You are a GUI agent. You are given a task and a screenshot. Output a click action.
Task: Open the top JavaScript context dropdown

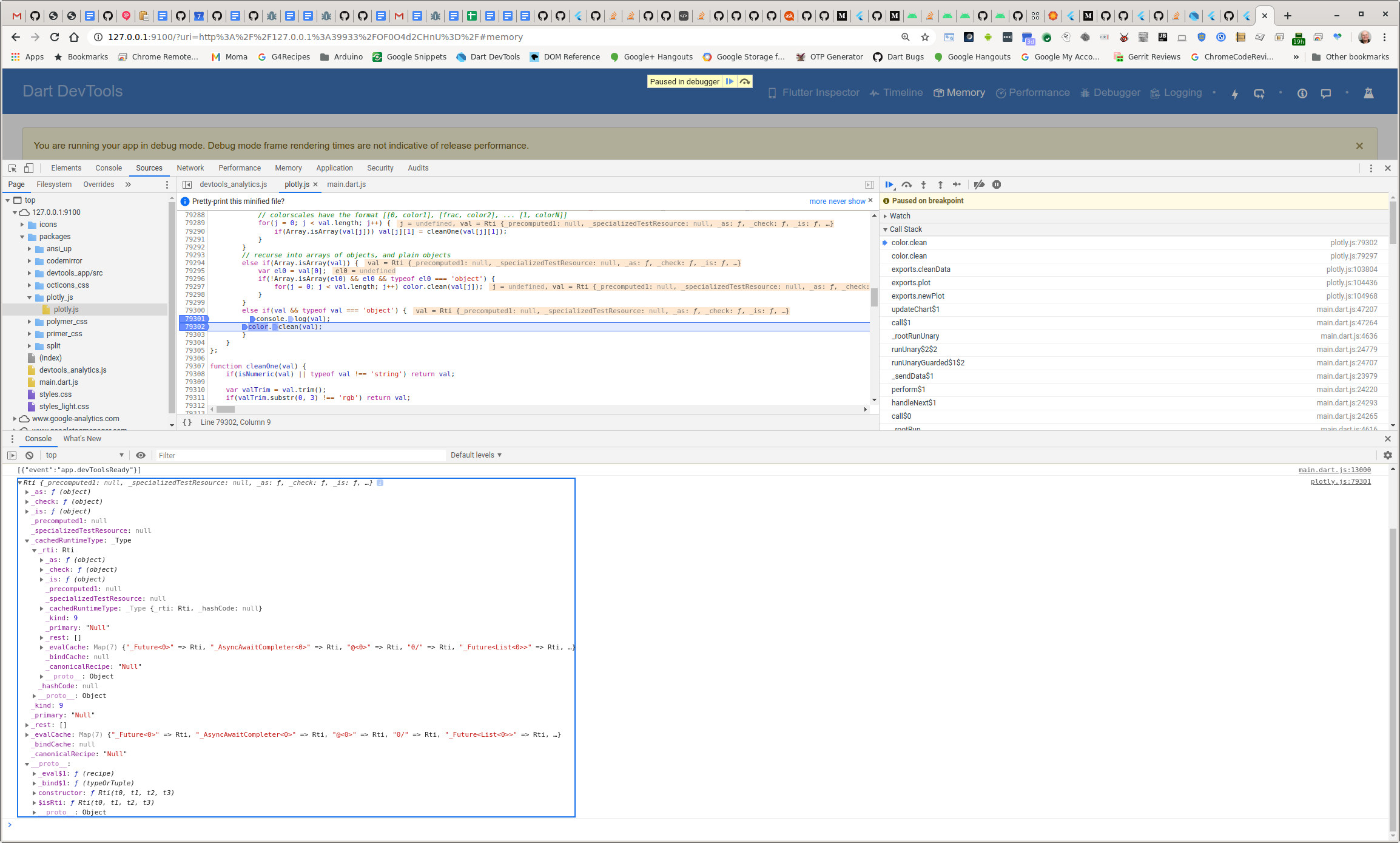(84, 455)
